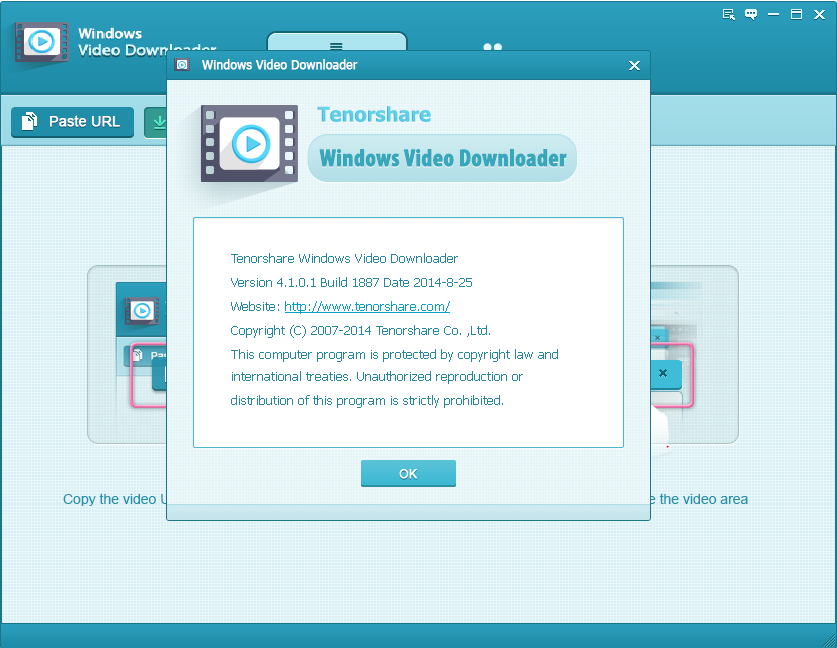Click the main app film-strip logo
Screen dimensions: 837x648
(x=42, y=42)
